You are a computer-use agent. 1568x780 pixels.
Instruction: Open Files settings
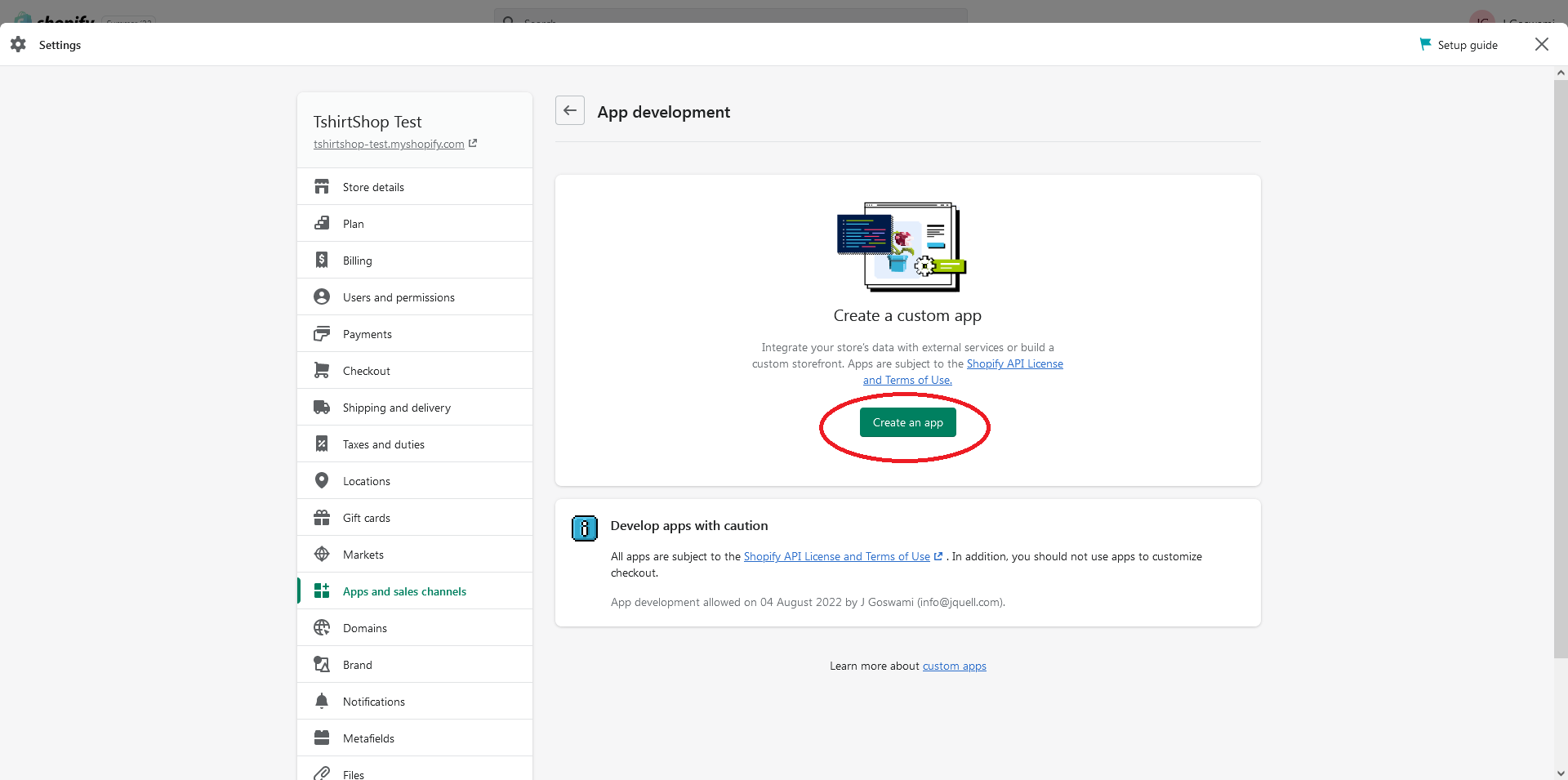point(415,769)
